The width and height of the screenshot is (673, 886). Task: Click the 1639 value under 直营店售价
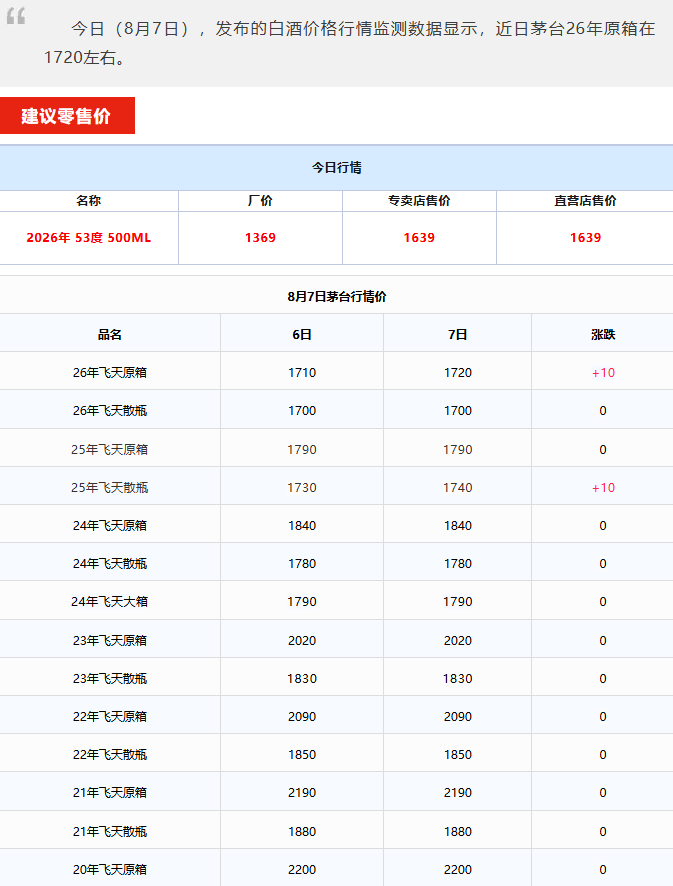[585, 238]
